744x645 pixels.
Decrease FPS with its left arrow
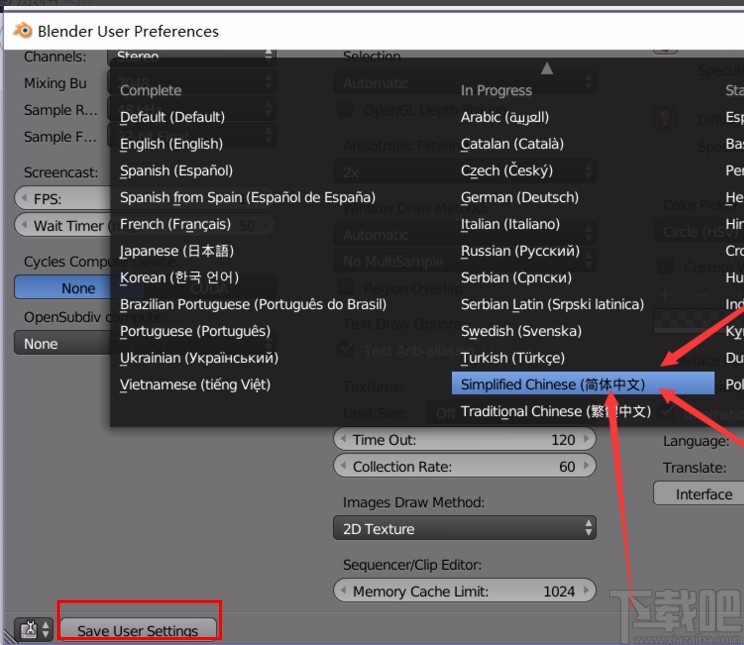click(24, 198)
